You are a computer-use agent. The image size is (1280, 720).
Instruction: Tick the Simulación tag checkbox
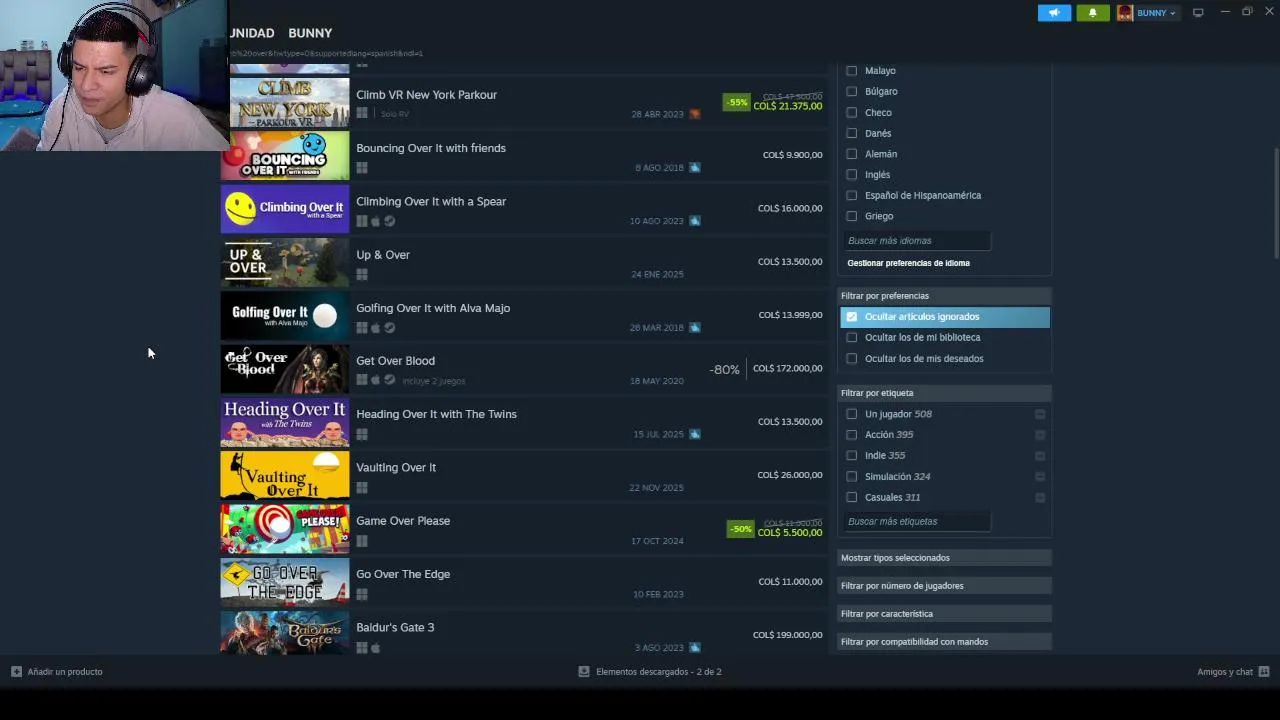pos(852,477)
